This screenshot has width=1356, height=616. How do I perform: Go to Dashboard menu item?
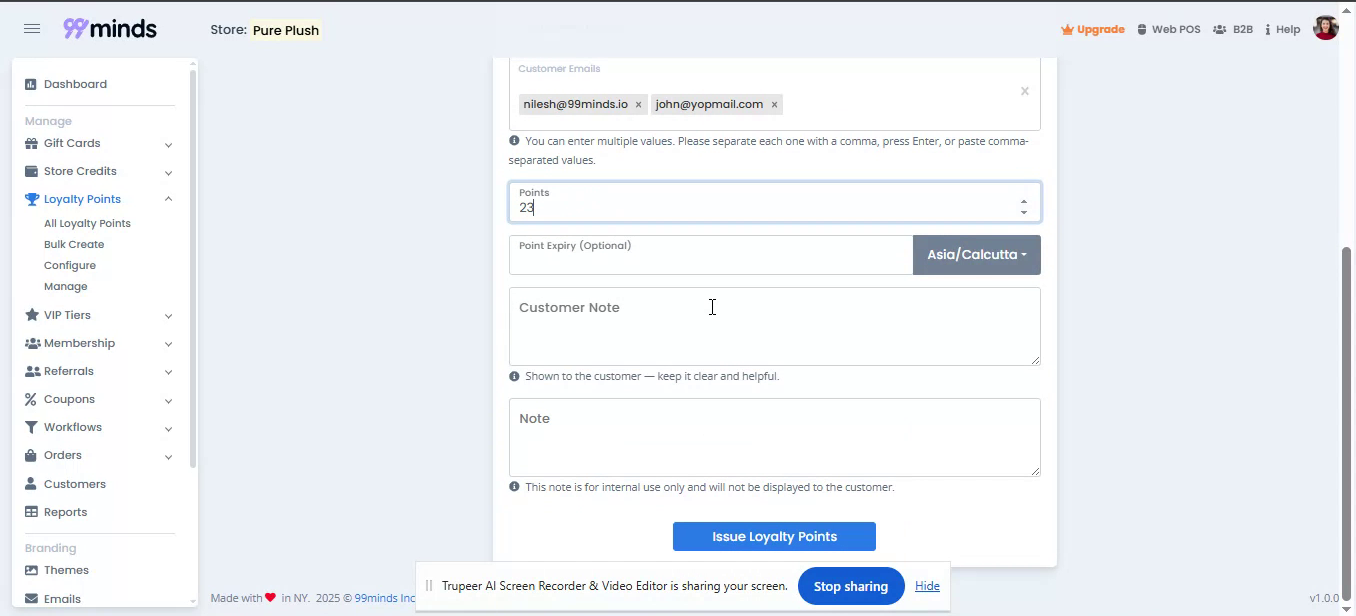(x=75, y=84)
